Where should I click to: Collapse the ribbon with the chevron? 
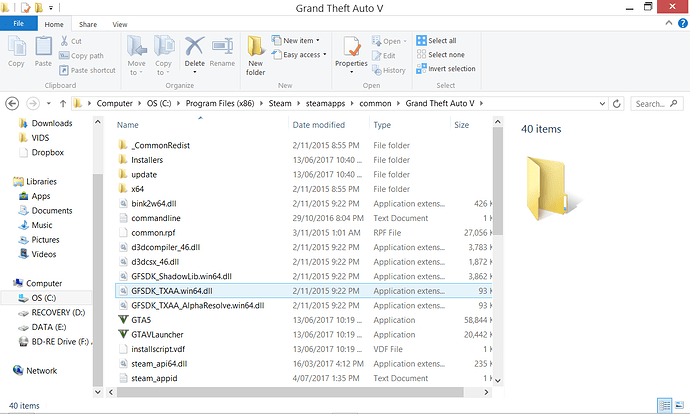[669, 23]
